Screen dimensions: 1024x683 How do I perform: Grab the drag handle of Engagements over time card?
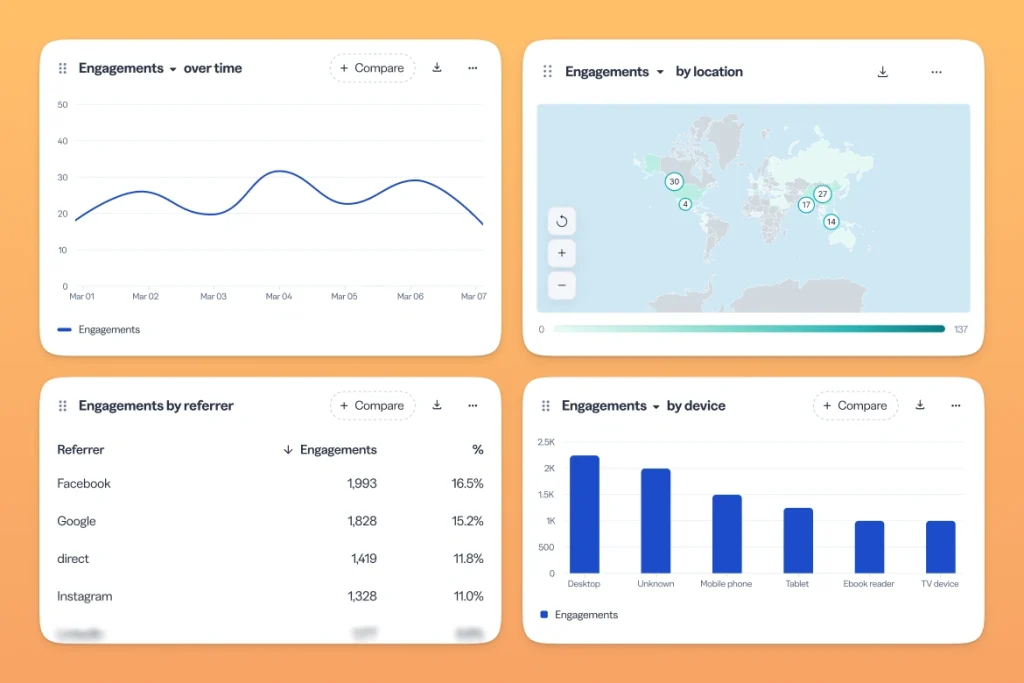click(63, 68)
